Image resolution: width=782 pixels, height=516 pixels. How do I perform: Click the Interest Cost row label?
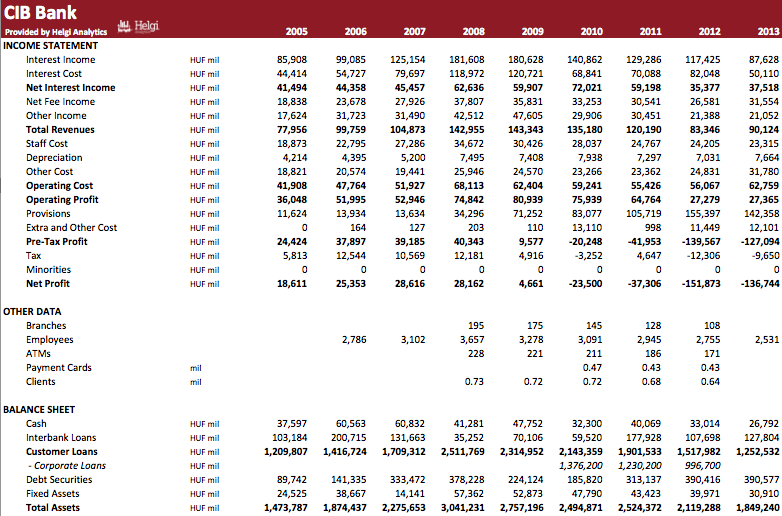(53, 74)
